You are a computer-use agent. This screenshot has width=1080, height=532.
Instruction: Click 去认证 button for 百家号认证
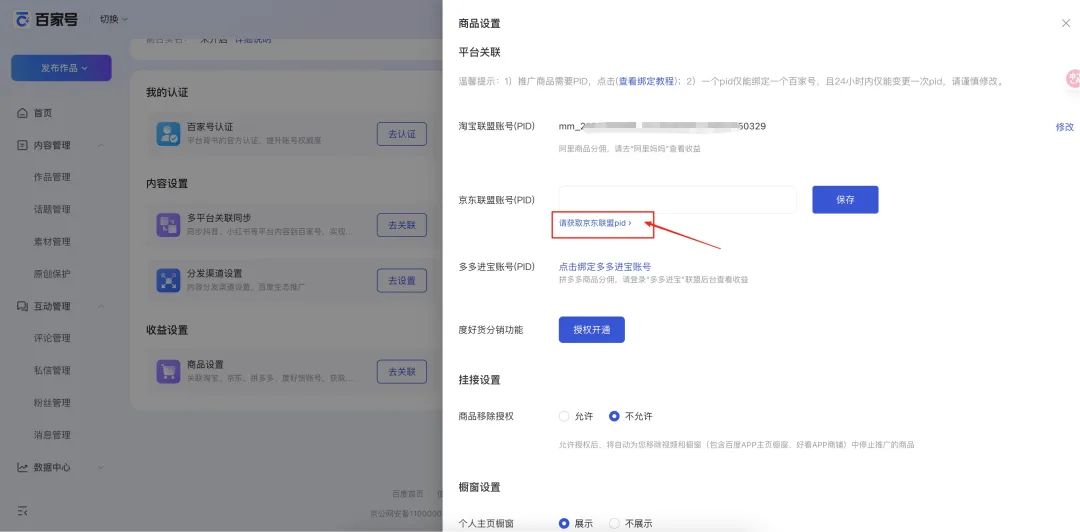(402, 134)
